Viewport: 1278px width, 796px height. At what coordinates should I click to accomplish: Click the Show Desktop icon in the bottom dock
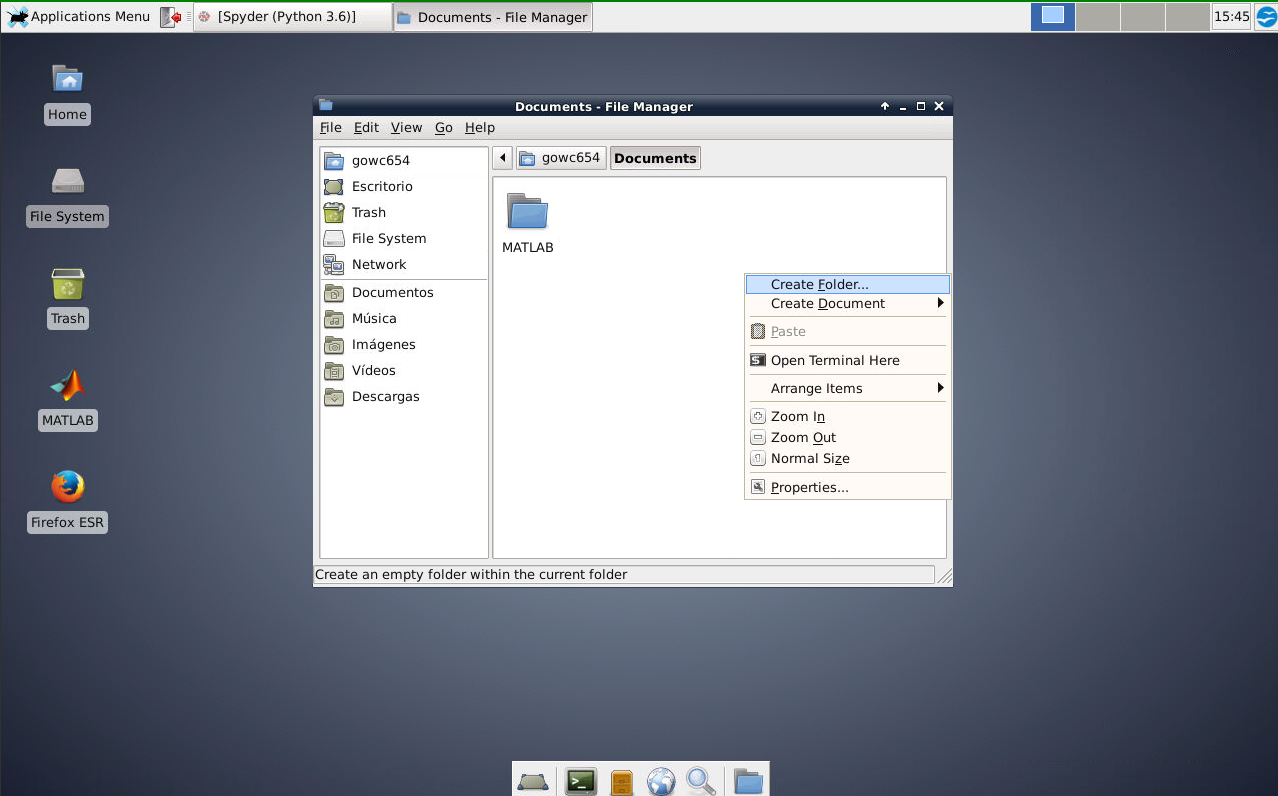tap(533, 781)
